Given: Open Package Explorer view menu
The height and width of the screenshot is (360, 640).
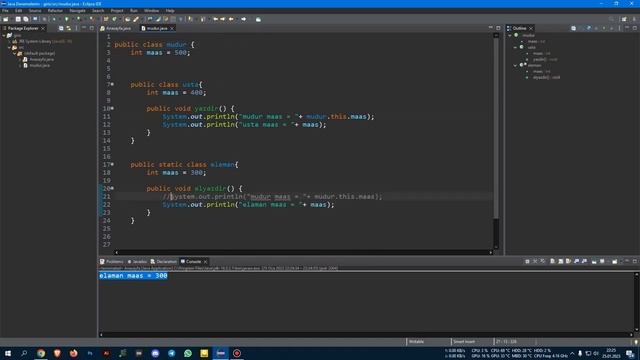Looking at the screenshot, I should pos(76,28).
